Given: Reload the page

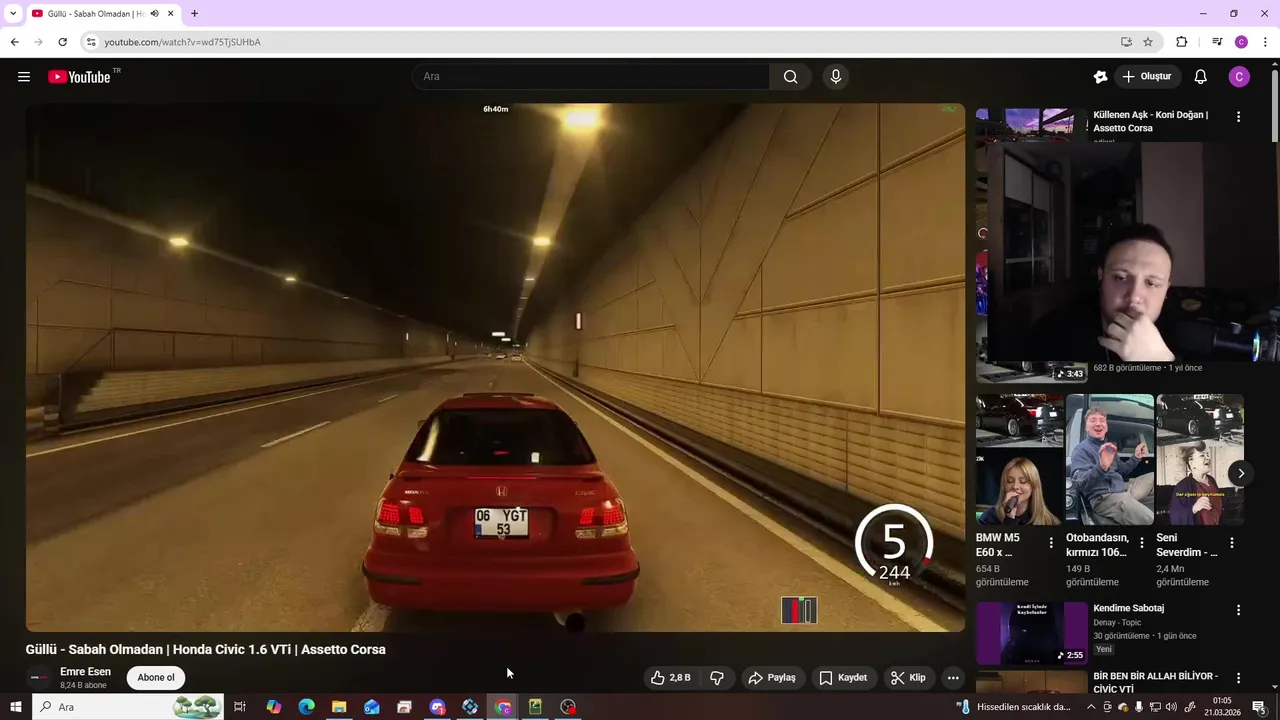Looking at the screenshot, I should click(62, 42).
